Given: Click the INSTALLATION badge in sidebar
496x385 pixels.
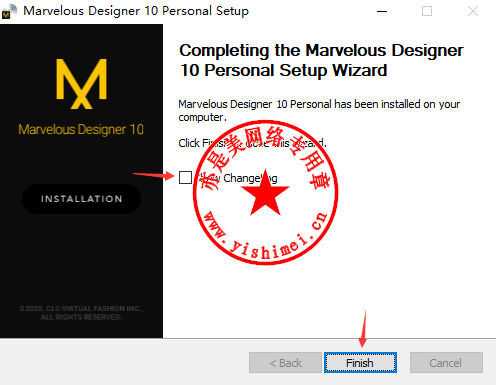Looking at the screenshot, I should 81,199.
